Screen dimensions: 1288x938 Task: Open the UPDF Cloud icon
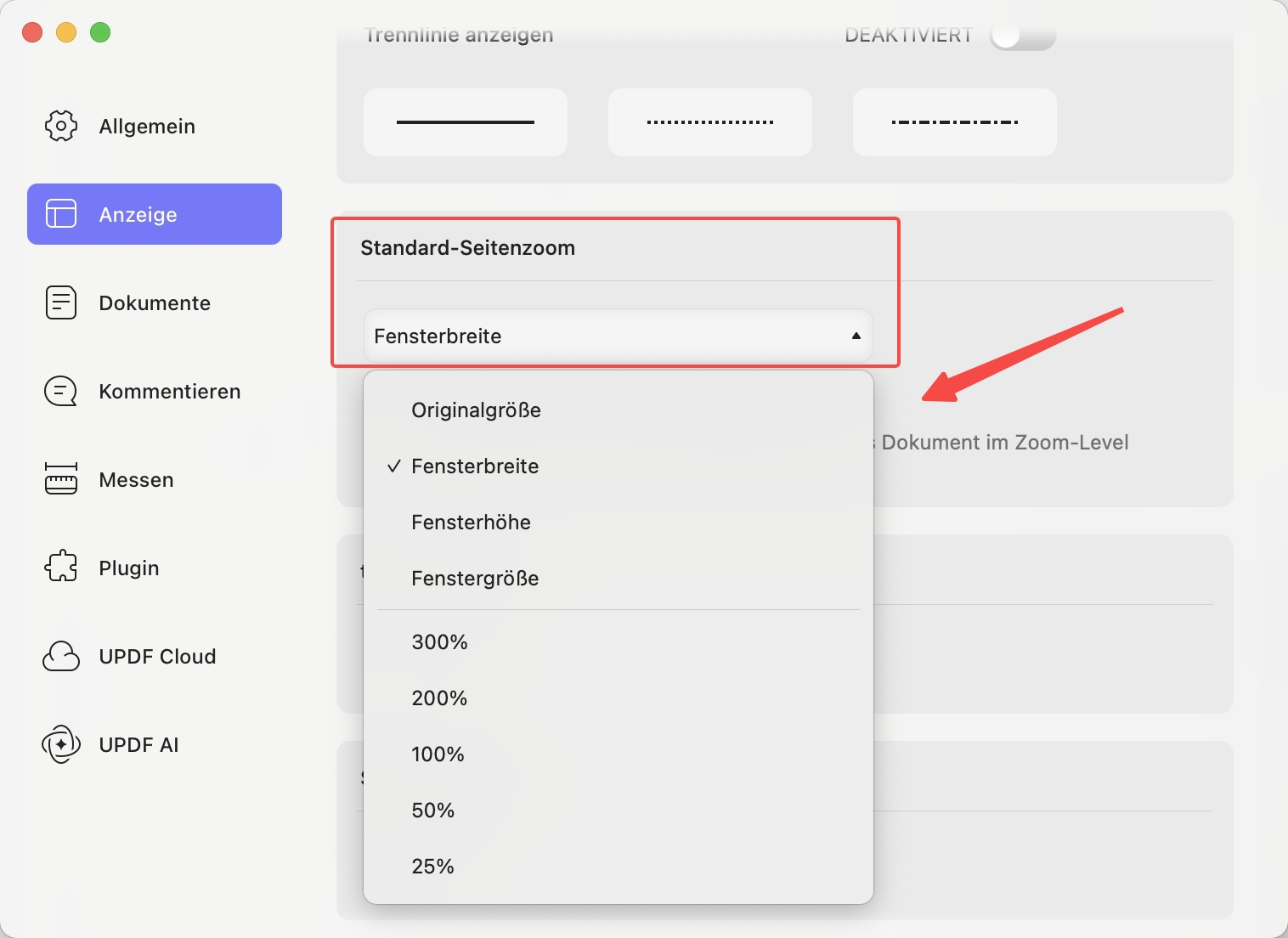pyautogui.click(x=61, y=656)
